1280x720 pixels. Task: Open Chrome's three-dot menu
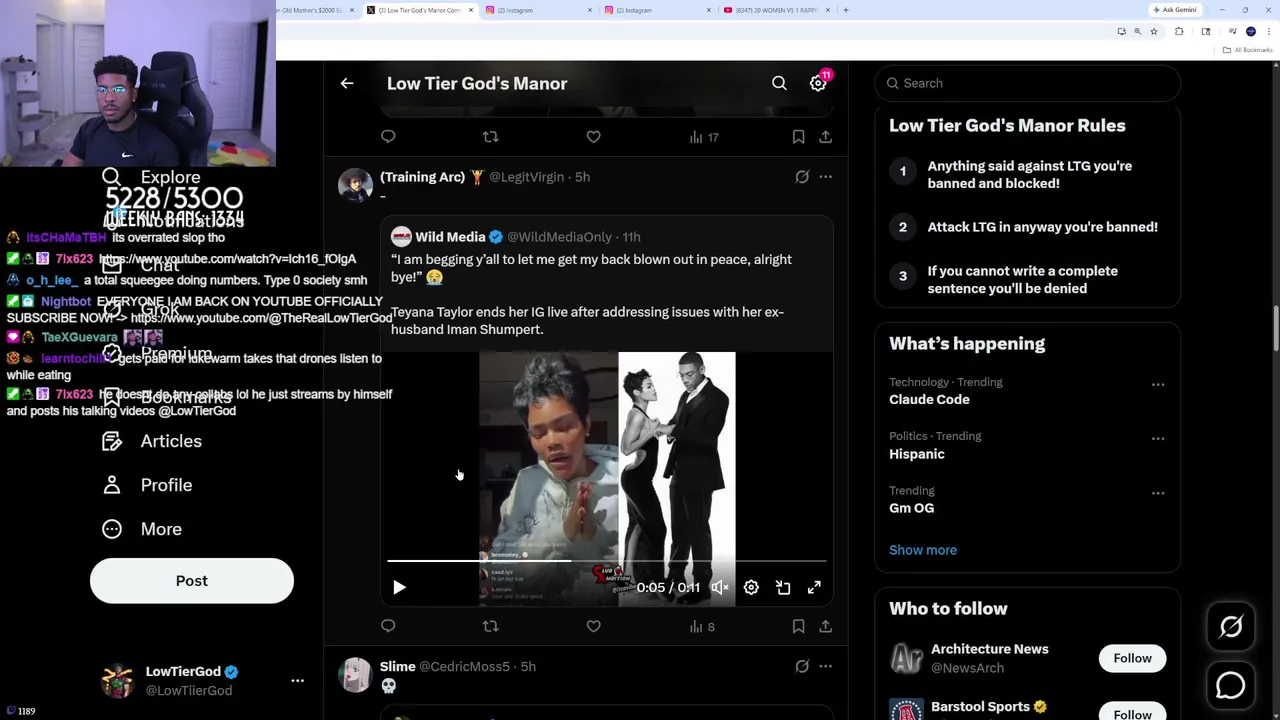tap(1269, 32)
